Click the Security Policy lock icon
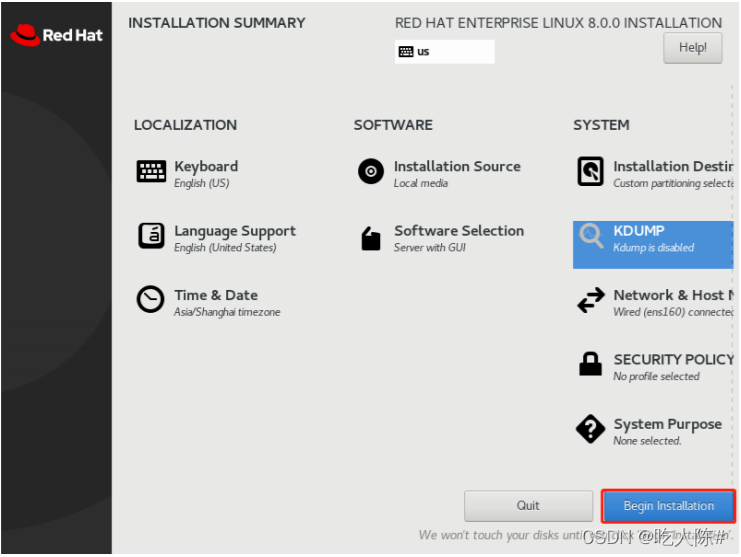 [591, 364]
